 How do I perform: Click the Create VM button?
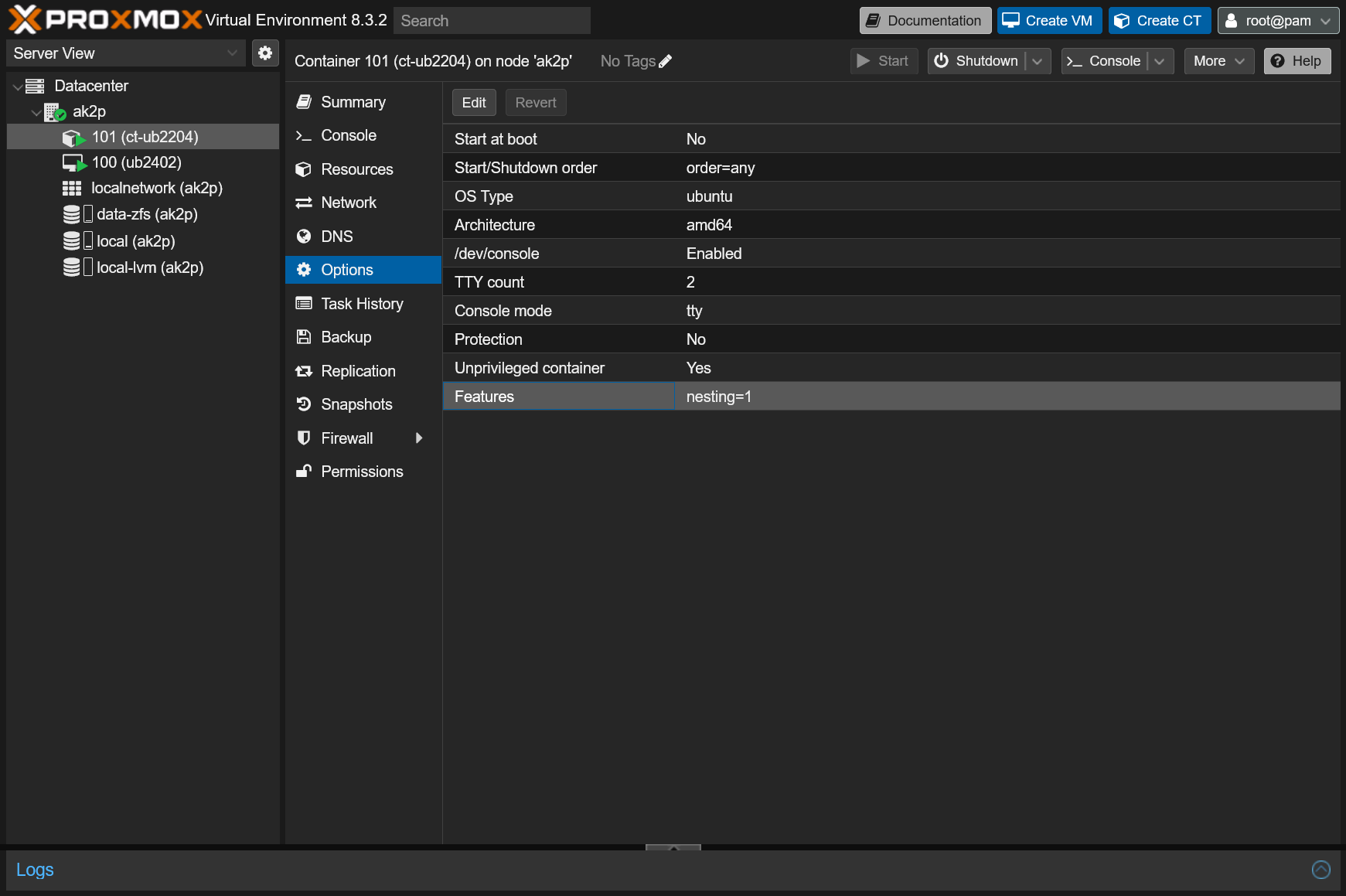click(1049, 20)
